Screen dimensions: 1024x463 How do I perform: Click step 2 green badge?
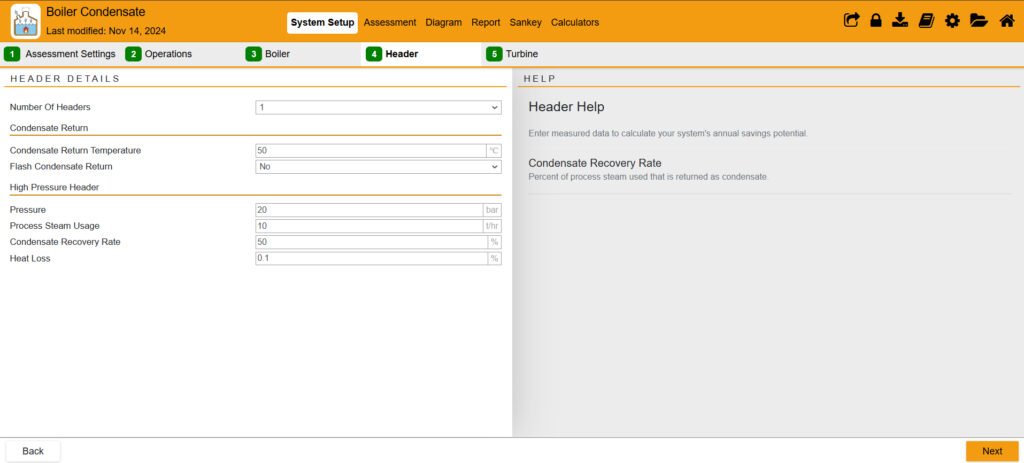(133, 54)
